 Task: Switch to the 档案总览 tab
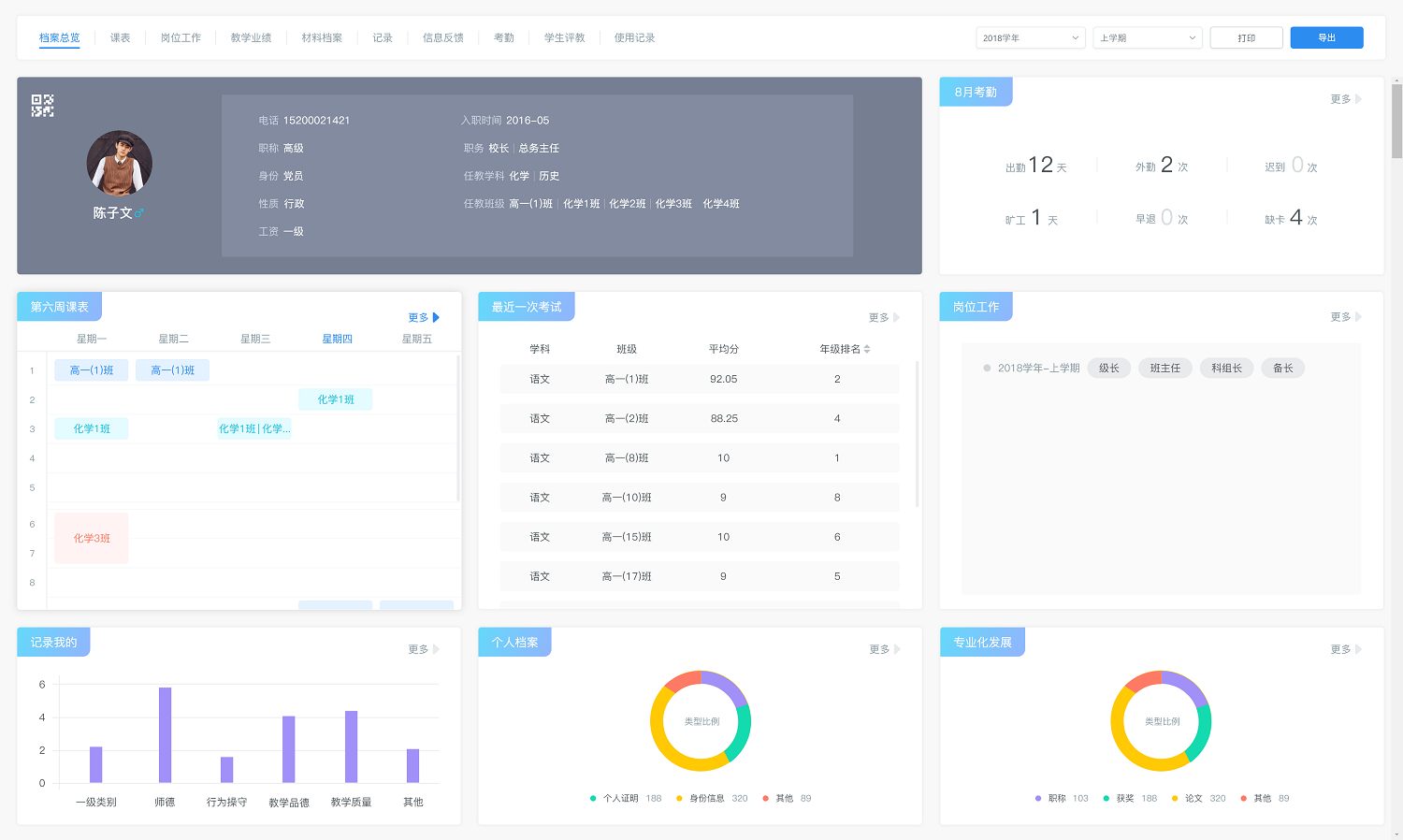(60, 38)
